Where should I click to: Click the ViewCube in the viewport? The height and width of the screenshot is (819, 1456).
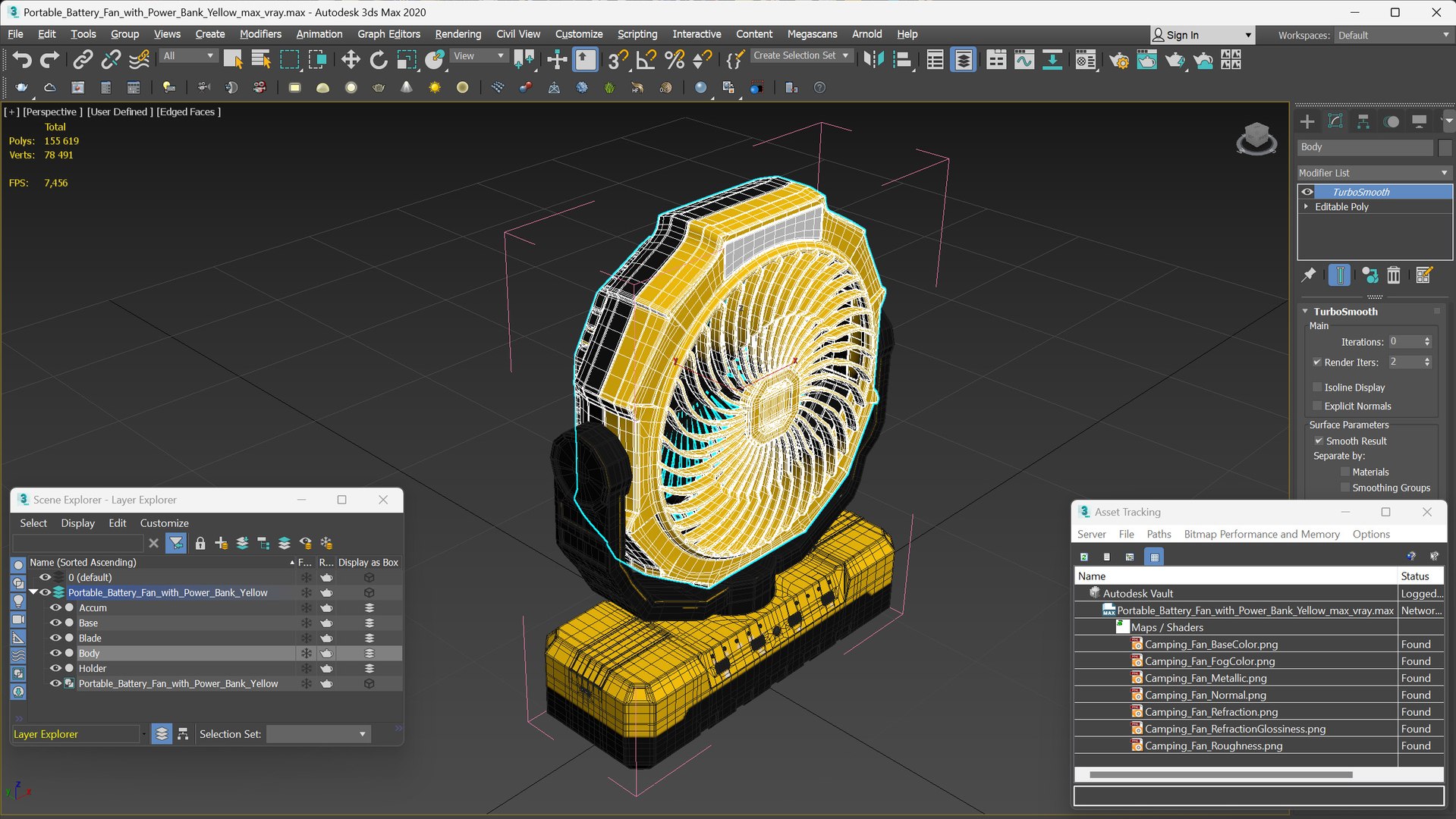1256,139
